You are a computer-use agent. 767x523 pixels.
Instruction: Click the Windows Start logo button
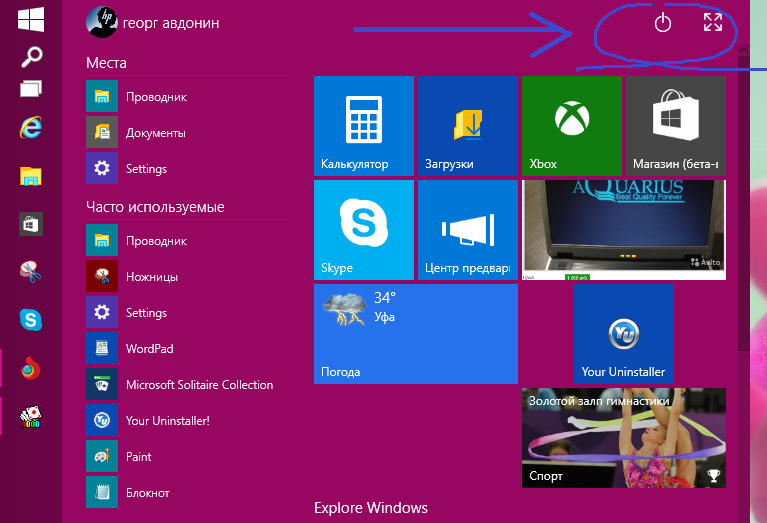[x=31, y=20]
